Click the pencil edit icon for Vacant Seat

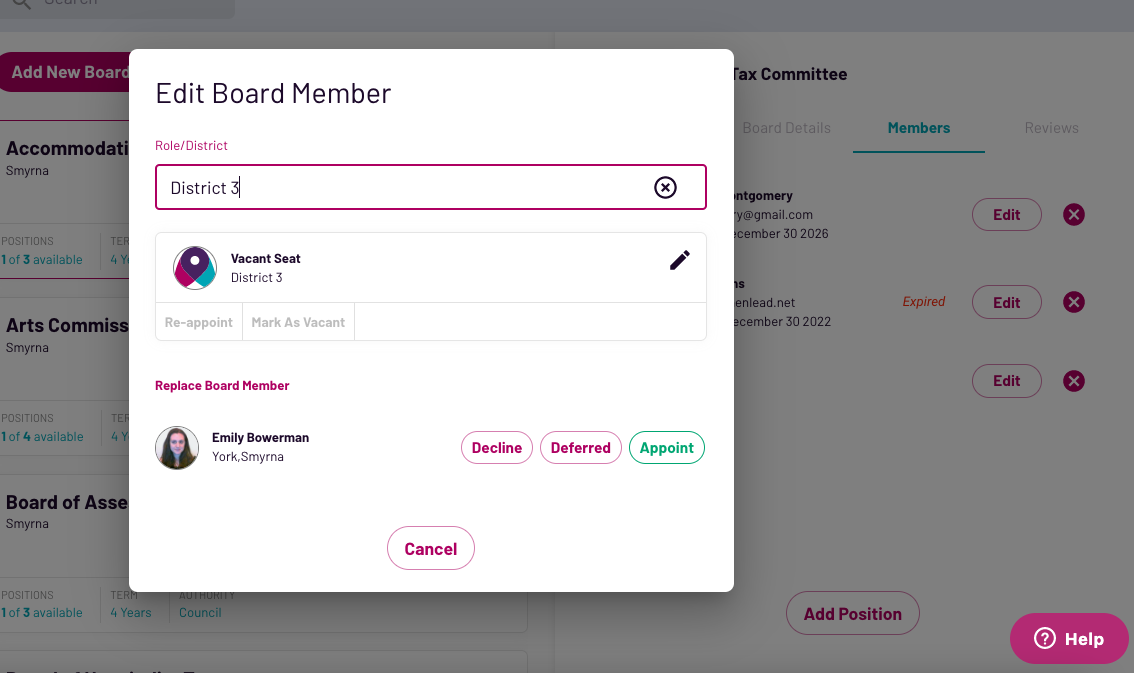[x=680, y=260]
